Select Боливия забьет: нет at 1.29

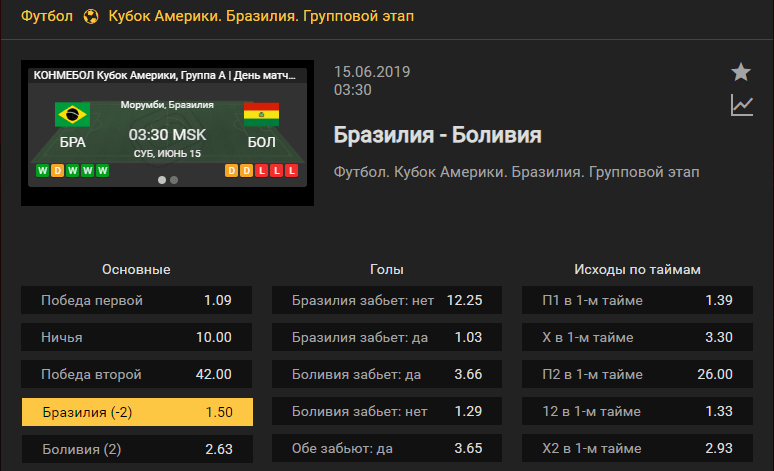[387, 411]
